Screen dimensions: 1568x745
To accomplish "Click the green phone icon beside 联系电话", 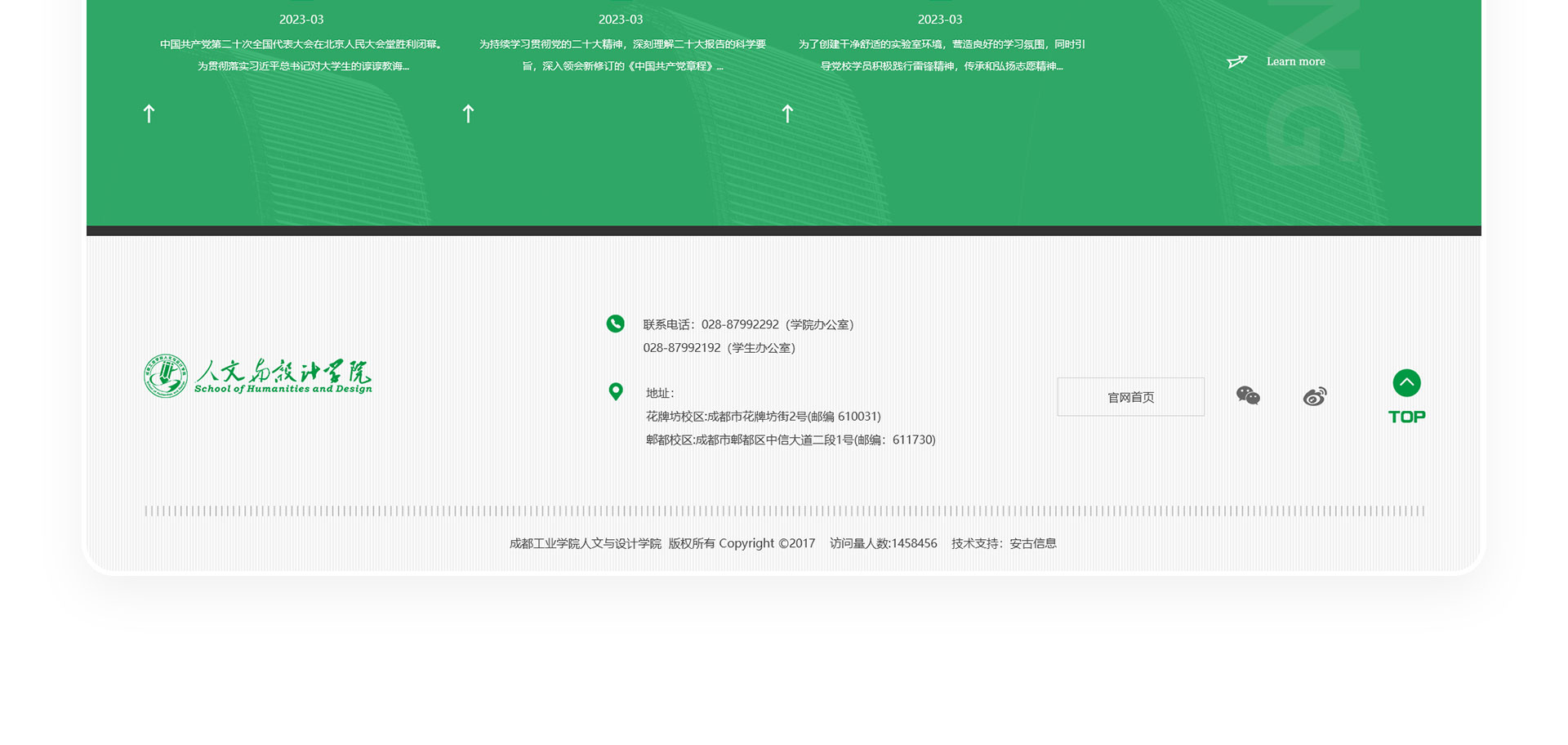I will click(615, 324).
